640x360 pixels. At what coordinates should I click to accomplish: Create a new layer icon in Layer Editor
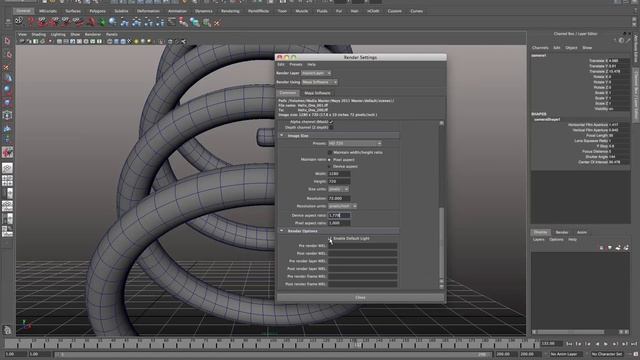coord(618,248)
